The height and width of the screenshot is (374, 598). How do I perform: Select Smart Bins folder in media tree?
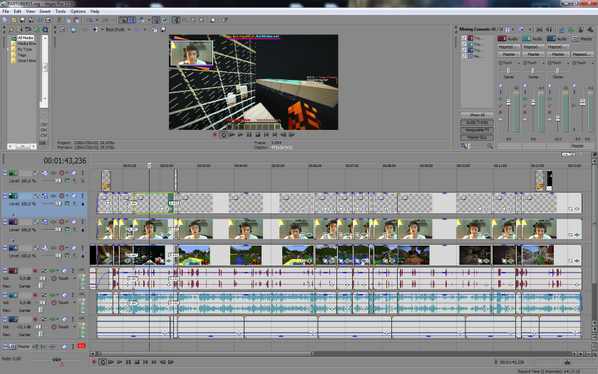click(x=26, y=61)
